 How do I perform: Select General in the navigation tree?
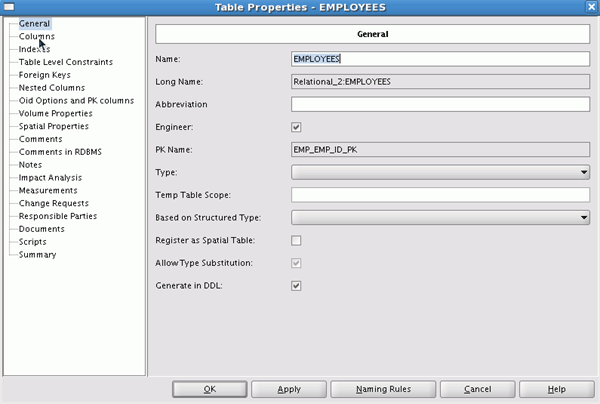(x=34, y=24)
